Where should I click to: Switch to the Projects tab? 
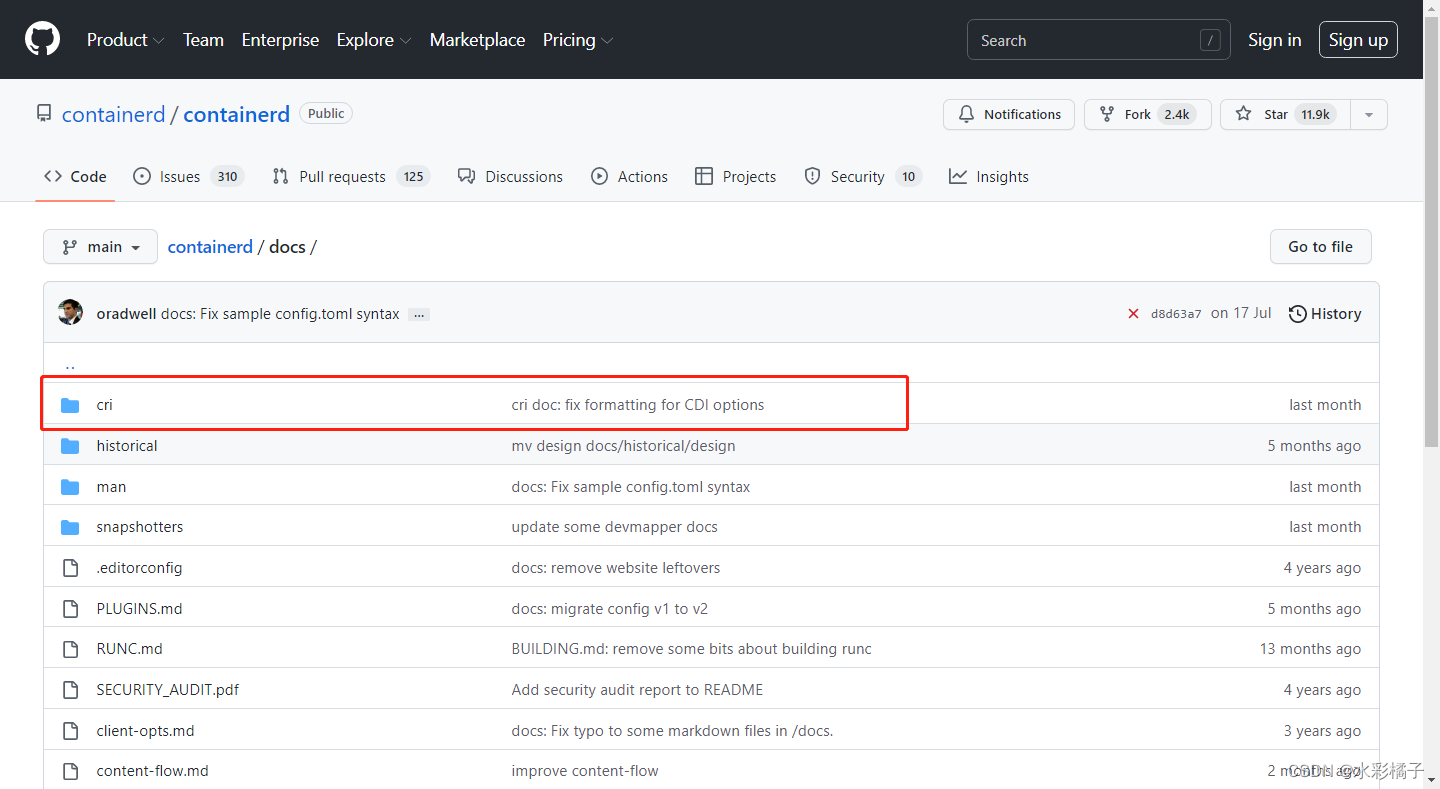[x=735, y=176]
